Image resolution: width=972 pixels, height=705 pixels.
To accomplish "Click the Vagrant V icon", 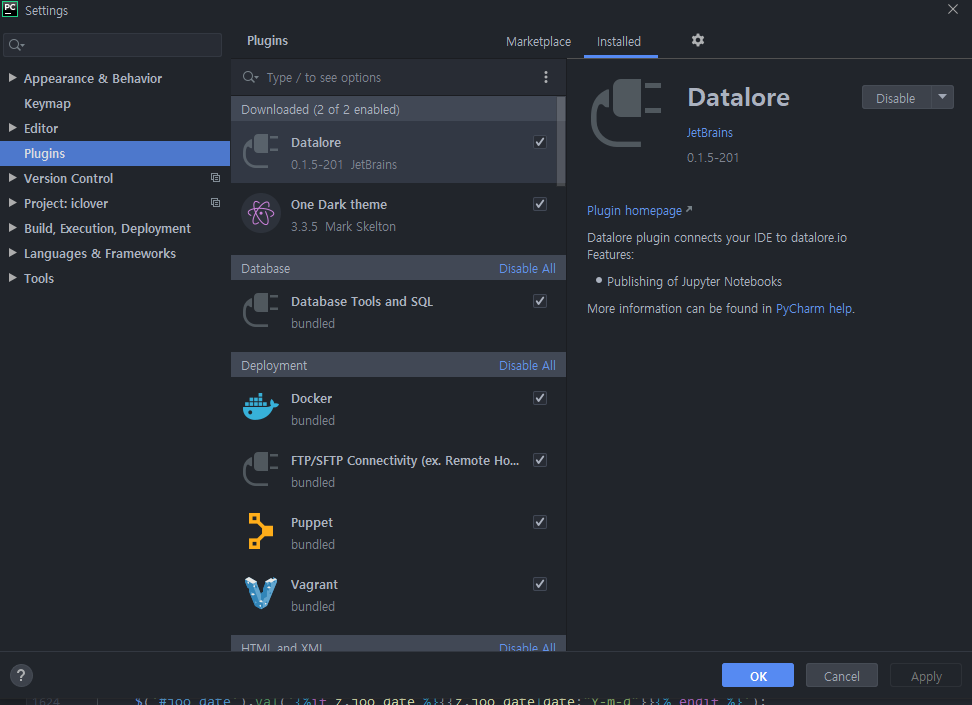I will 260,593.
